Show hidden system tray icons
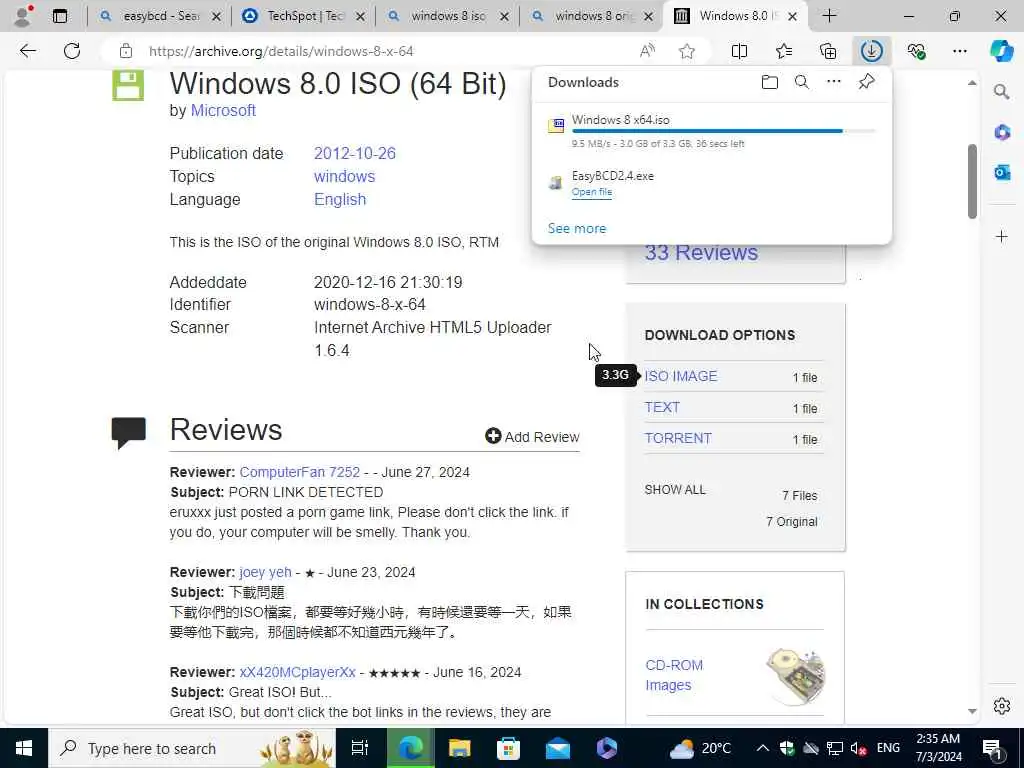The height and width of the screenshot is (768, 1024). (x=762, y=748)
